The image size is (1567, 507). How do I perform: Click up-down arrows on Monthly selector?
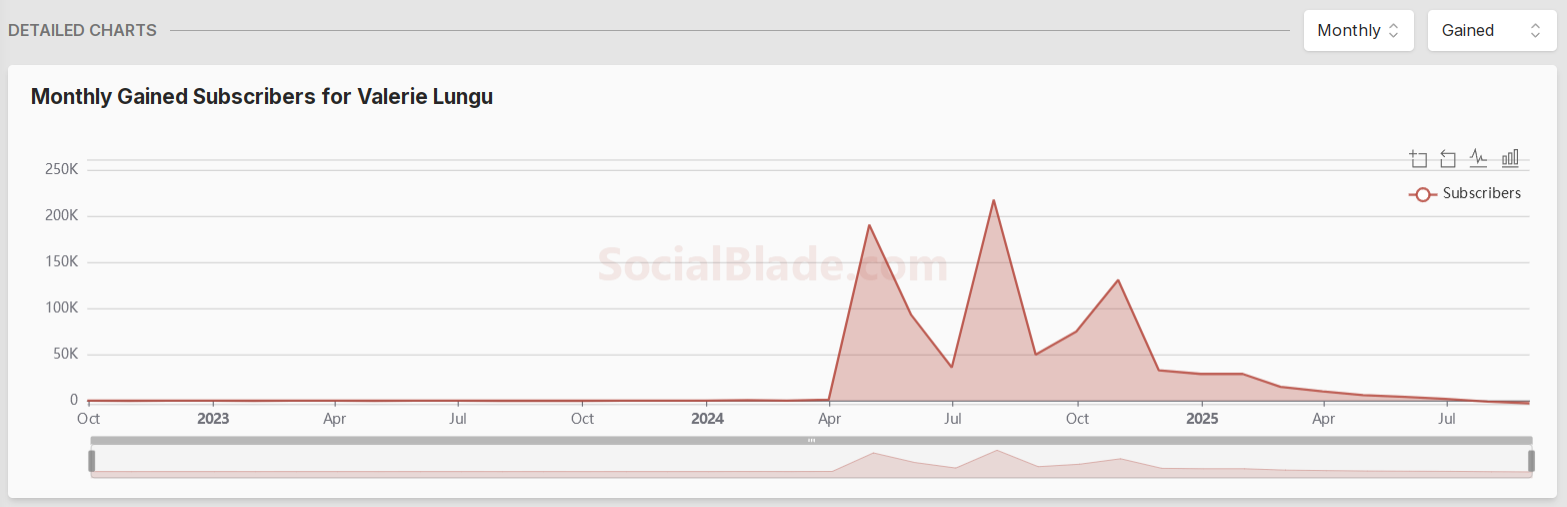click(x=1393, y=31)
